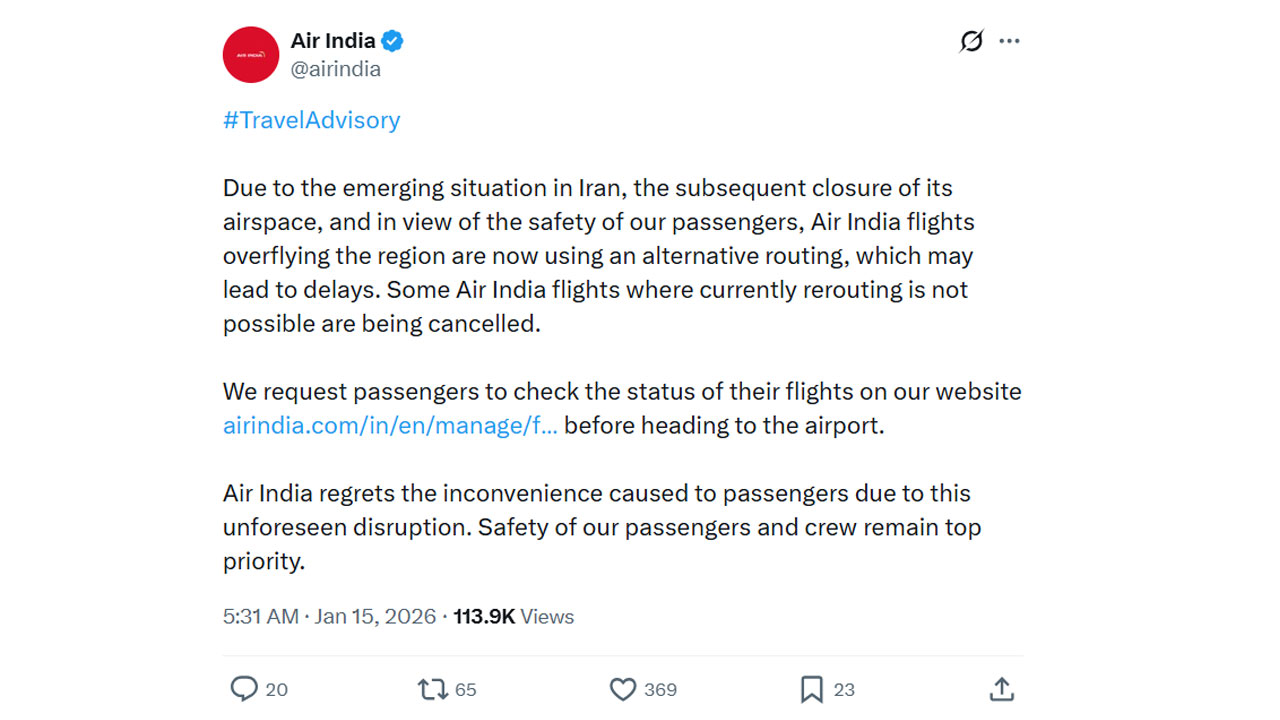Like the post with the heart icon

(623, 688)
